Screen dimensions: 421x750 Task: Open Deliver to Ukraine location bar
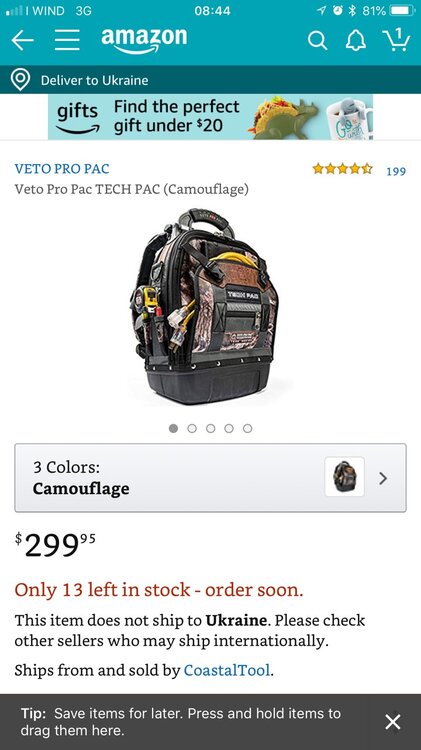coord(210,80)
